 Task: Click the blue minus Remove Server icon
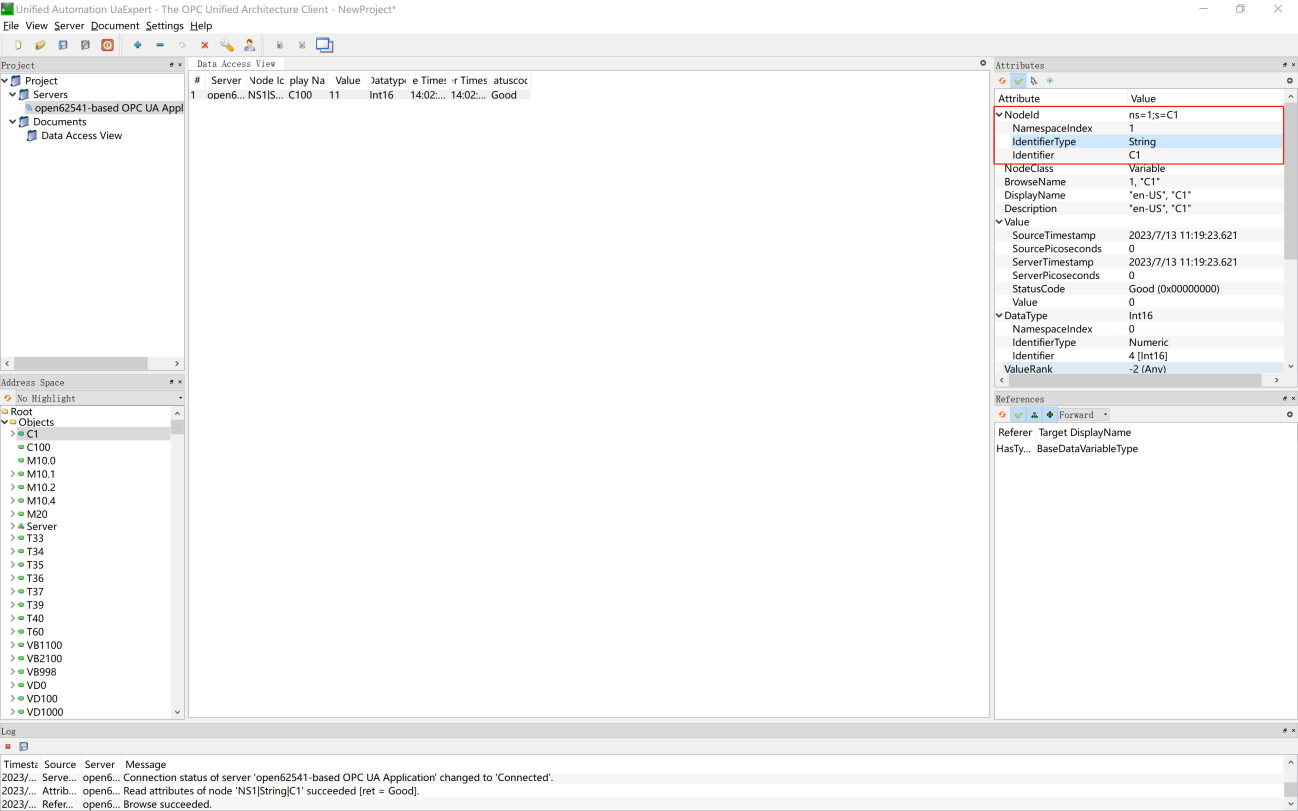(x=160, y=45)
